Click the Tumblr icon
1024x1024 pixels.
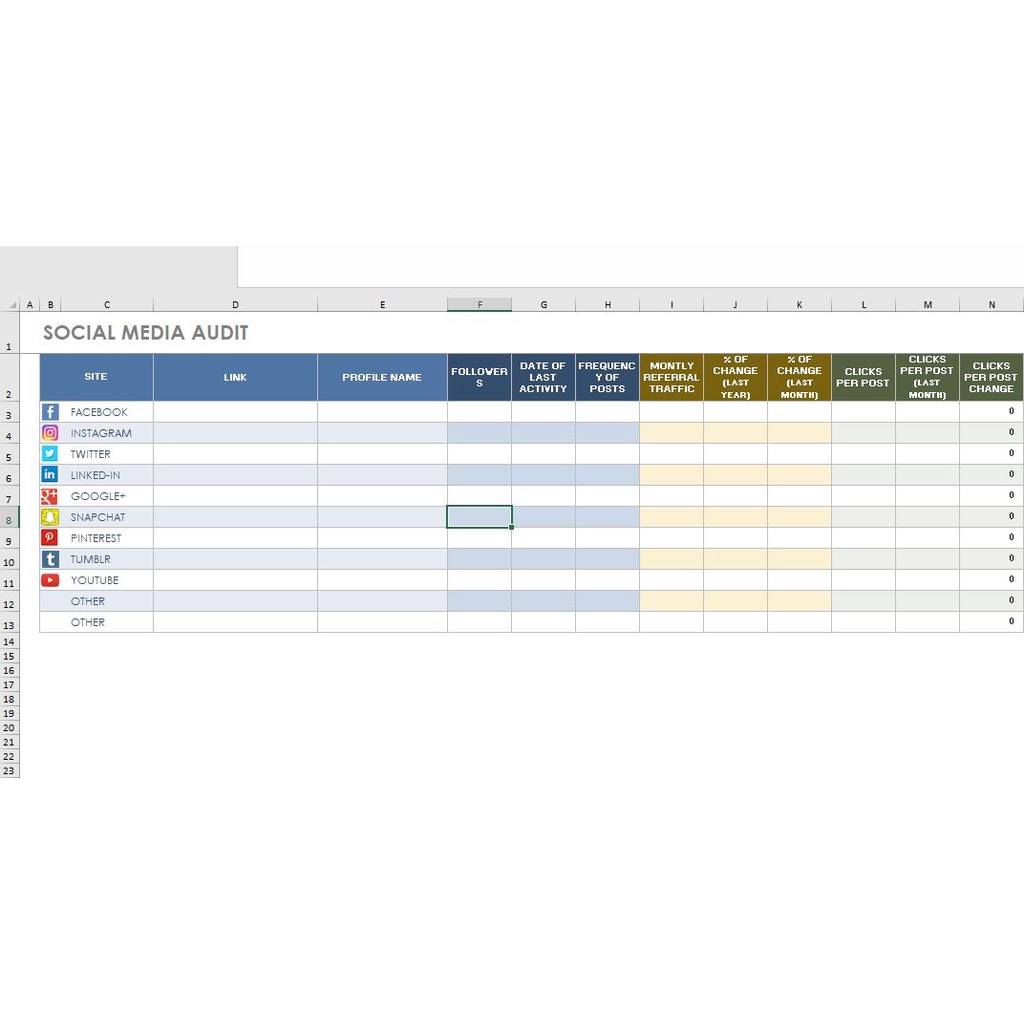50,559
